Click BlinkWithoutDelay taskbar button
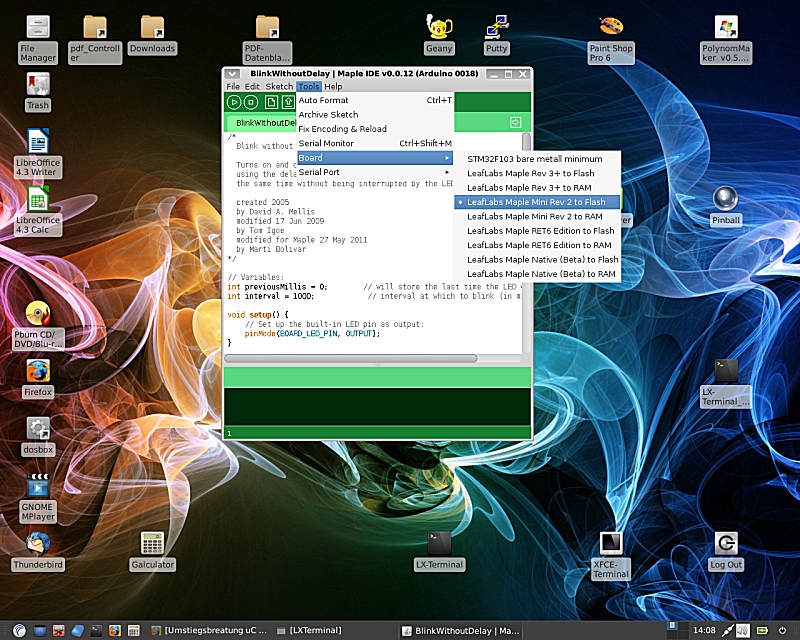The image size is (800, 640). [460, 631]
